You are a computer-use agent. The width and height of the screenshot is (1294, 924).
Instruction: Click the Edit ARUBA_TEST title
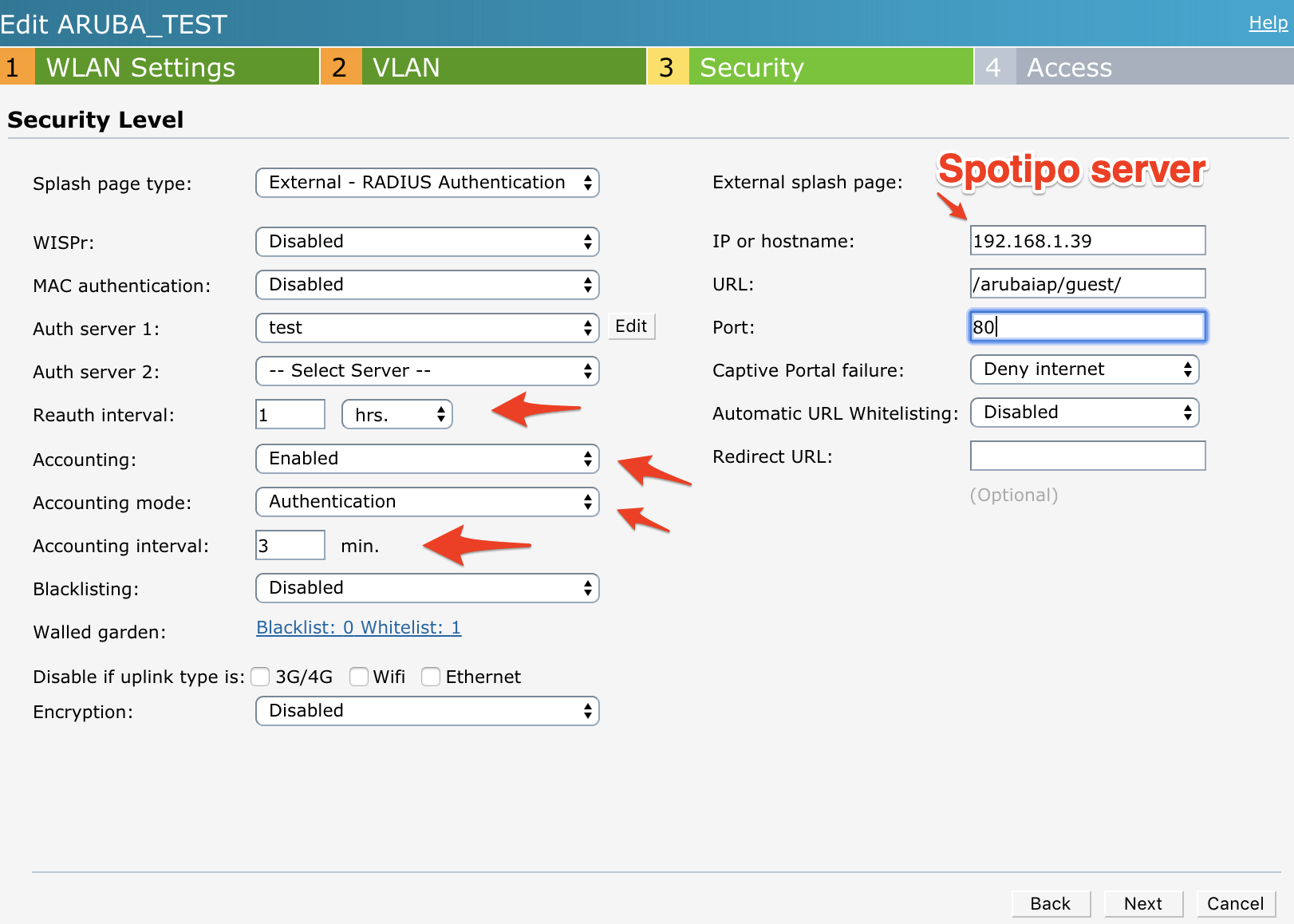[114, 24]
